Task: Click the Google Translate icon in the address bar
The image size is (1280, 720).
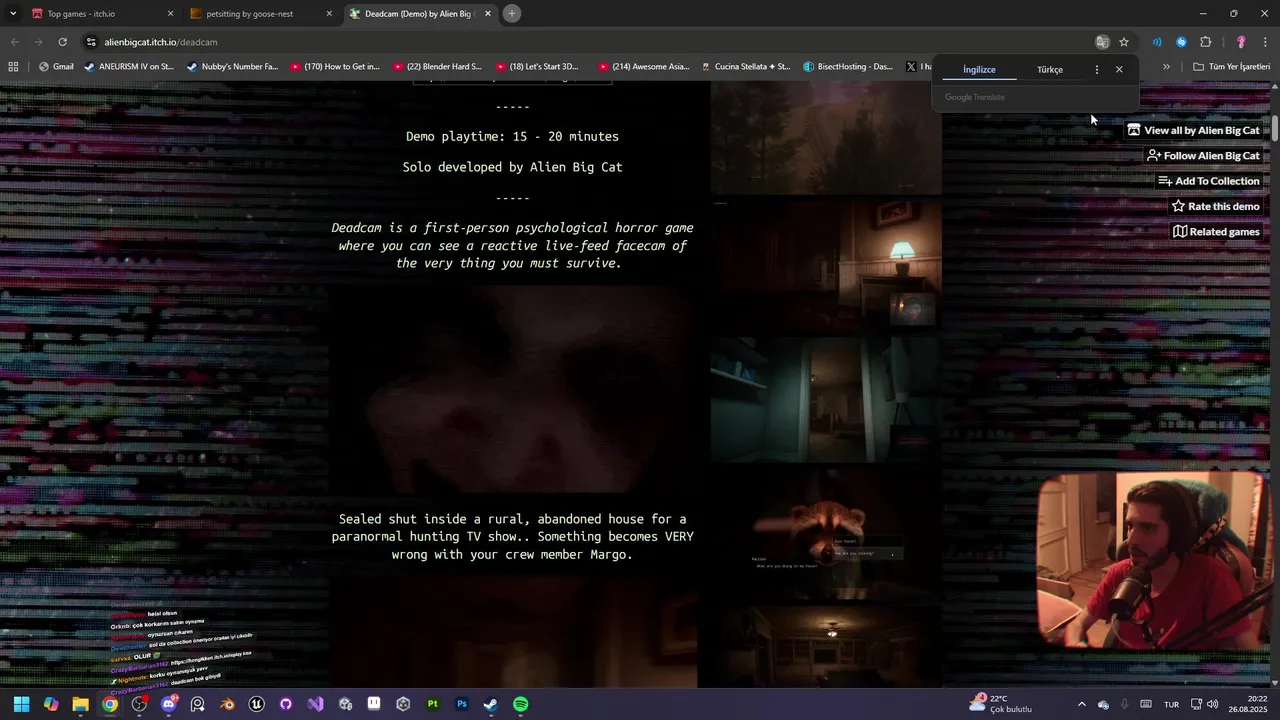Action: point(1102,42)
